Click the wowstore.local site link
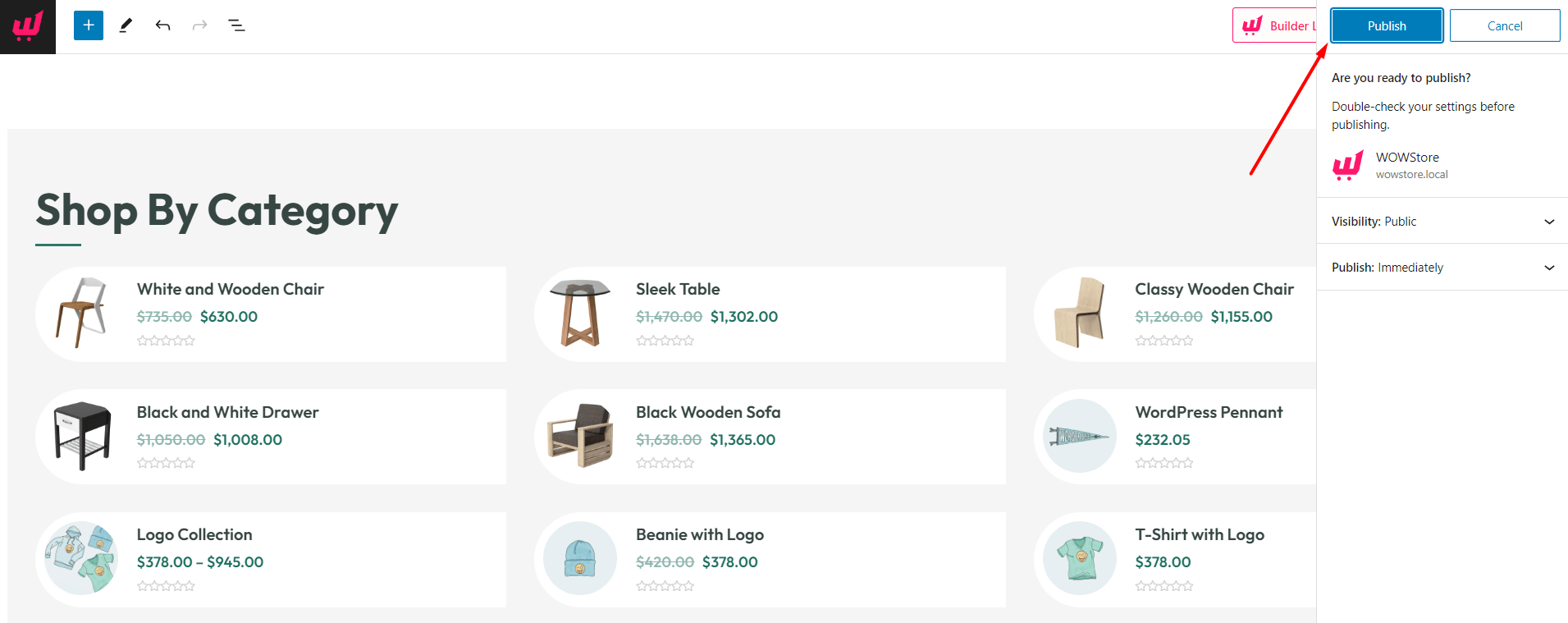 1412,174
